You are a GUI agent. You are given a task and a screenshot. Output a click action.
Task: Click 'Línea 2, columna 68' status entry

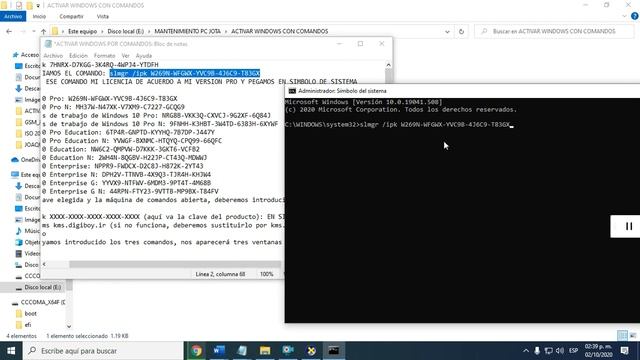click(220, 274)
